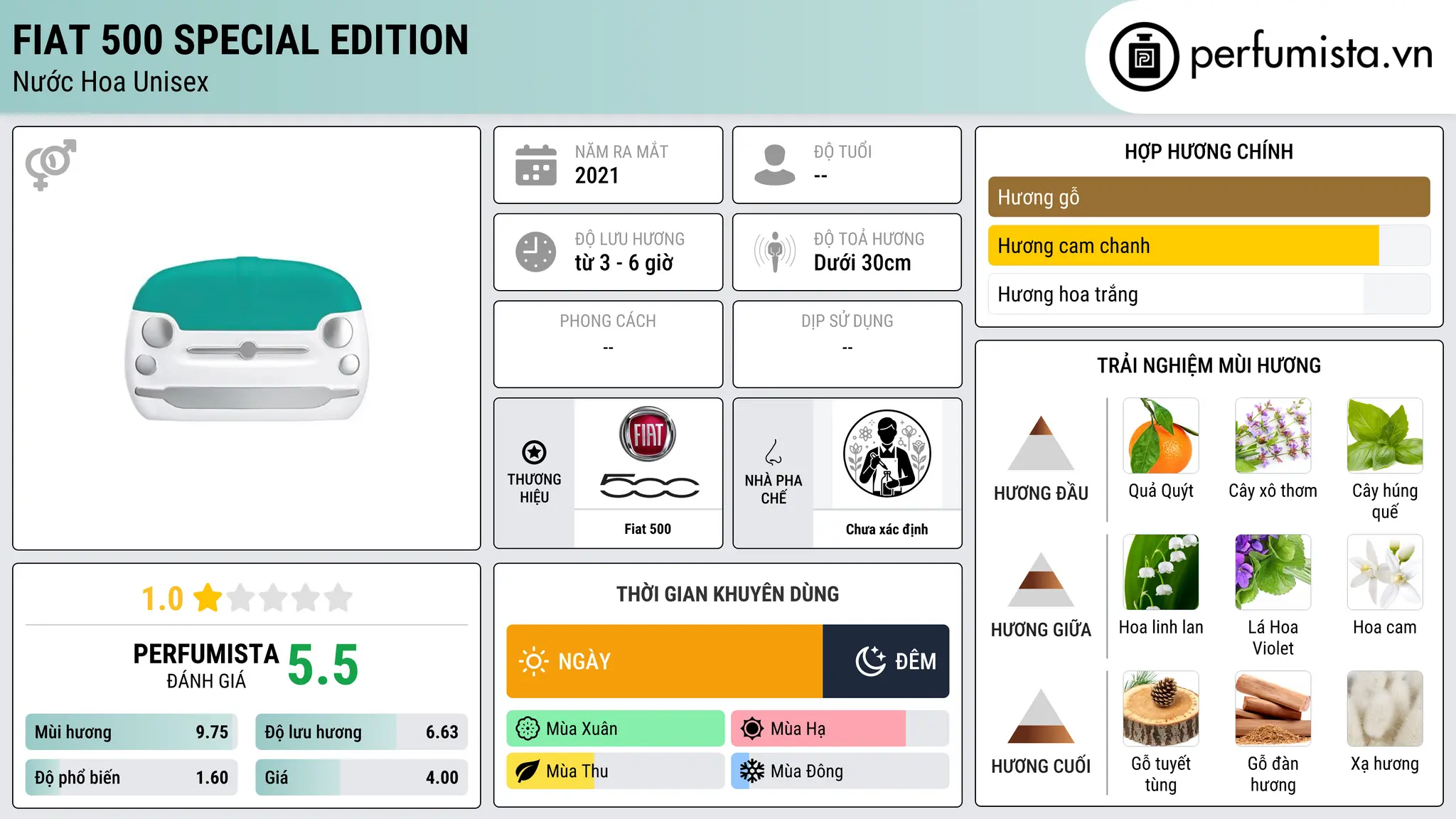1456x819 pixels.
Task: Click the spring flower icon beside Mùa Xuân
Action: tap(528, 729)
